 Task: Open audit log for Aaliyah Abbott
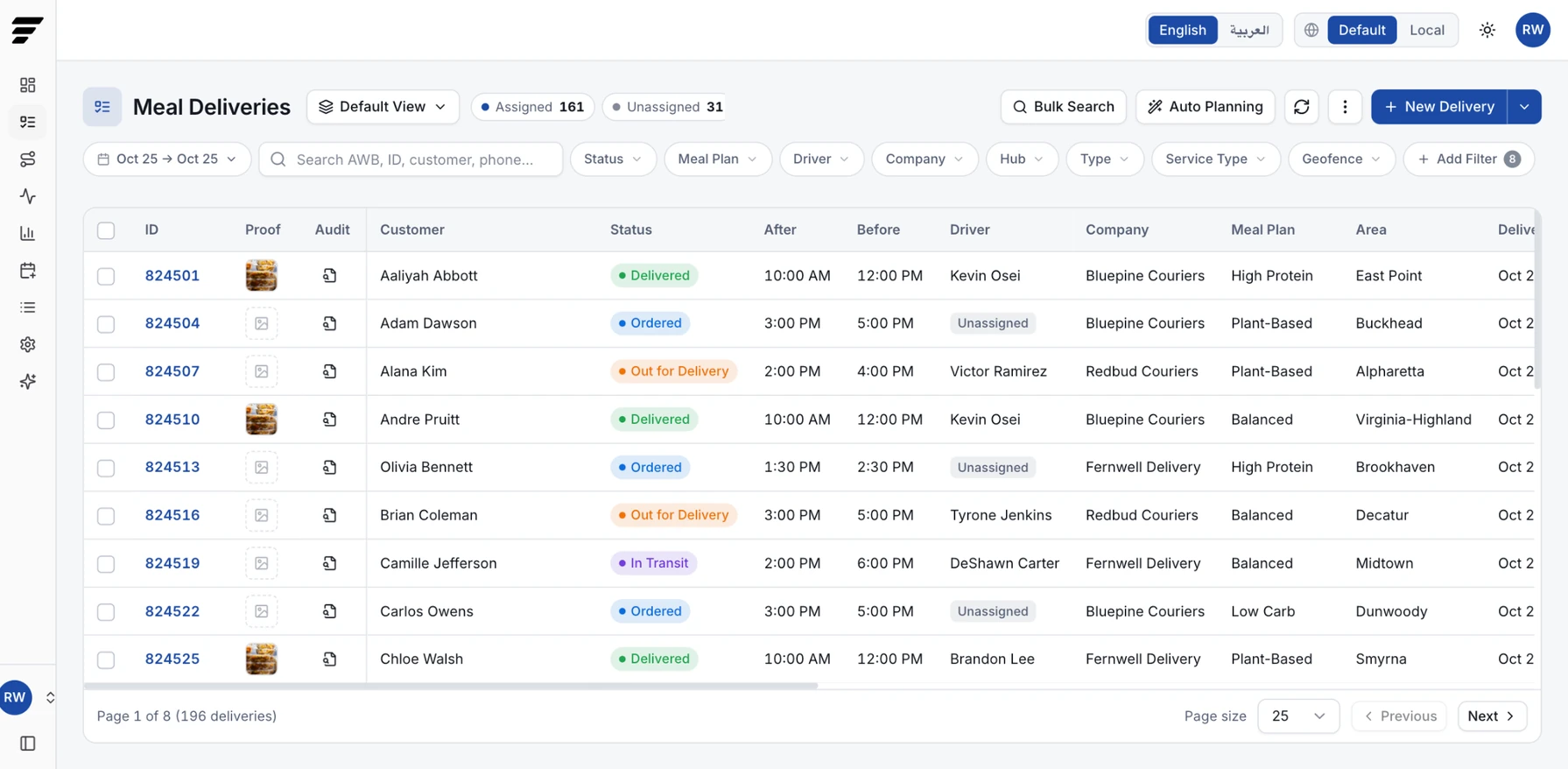pyautogui.click(x=330, y=276)
